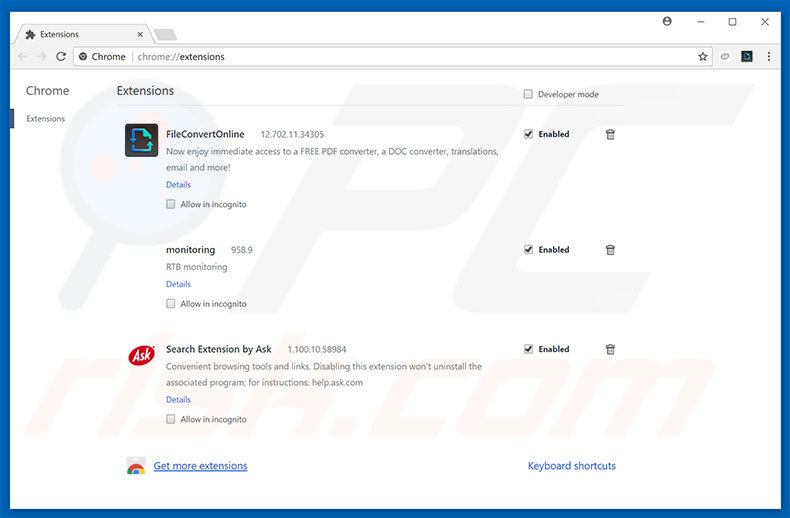This screenshot has width=790, height=518.
Task: Click version number 1.100.10.58984
Action: click(317, 349)
